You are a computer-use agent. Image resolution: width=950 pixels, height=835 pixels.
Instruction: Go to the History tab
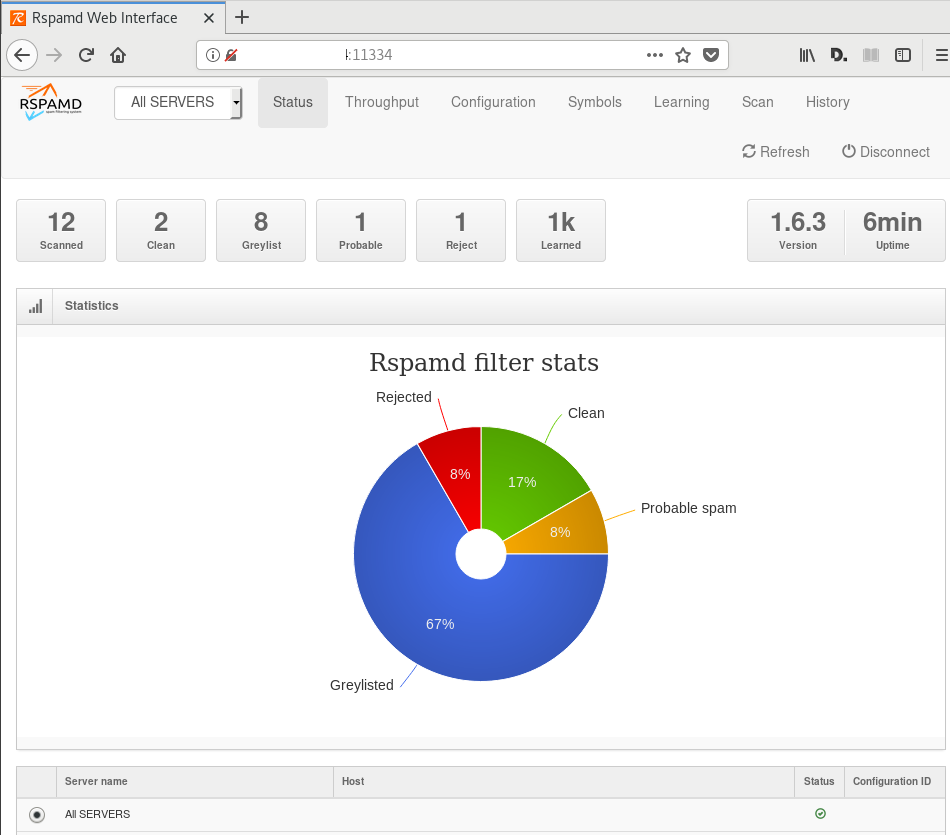pos(827,102)
